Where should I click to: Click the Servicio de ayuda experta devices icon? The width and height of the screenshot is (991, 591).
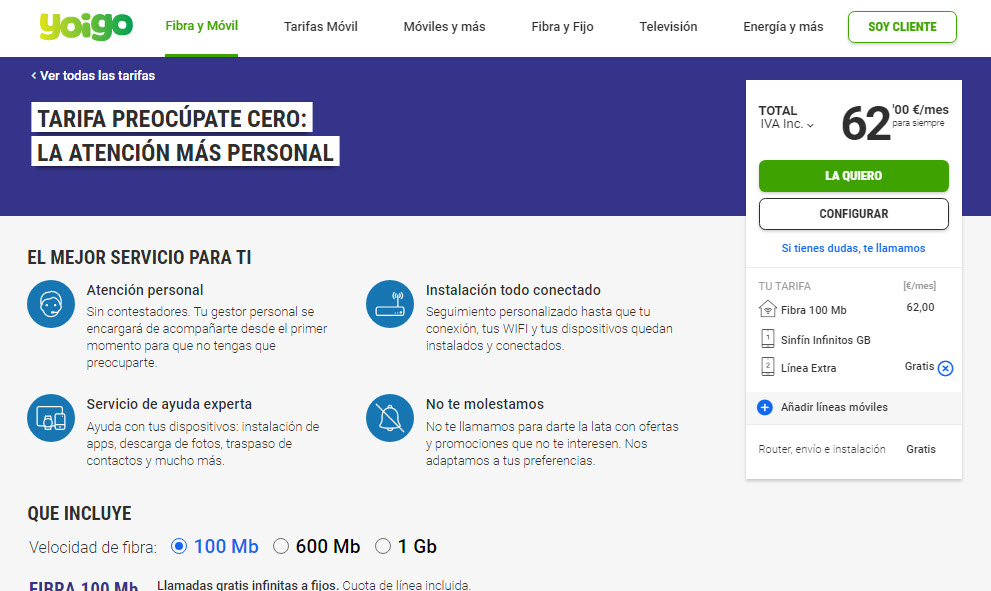pos(51,418)
